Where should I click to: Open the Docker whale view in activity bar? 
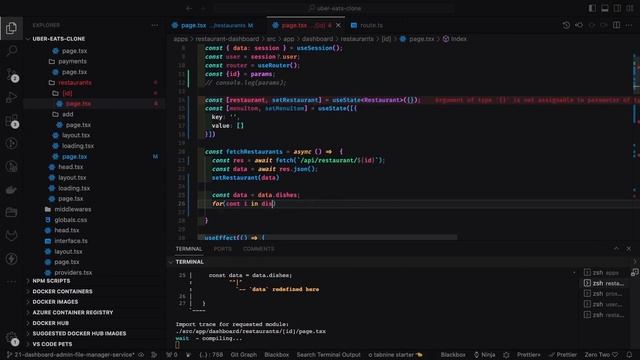pyautogui.click(x=11, y=189)
